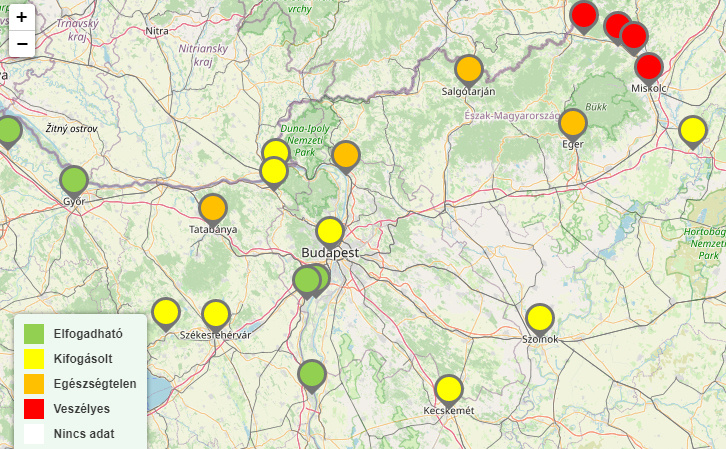
Task: Select the green marker south of Budapest
Action: click(x=312, y=374)
